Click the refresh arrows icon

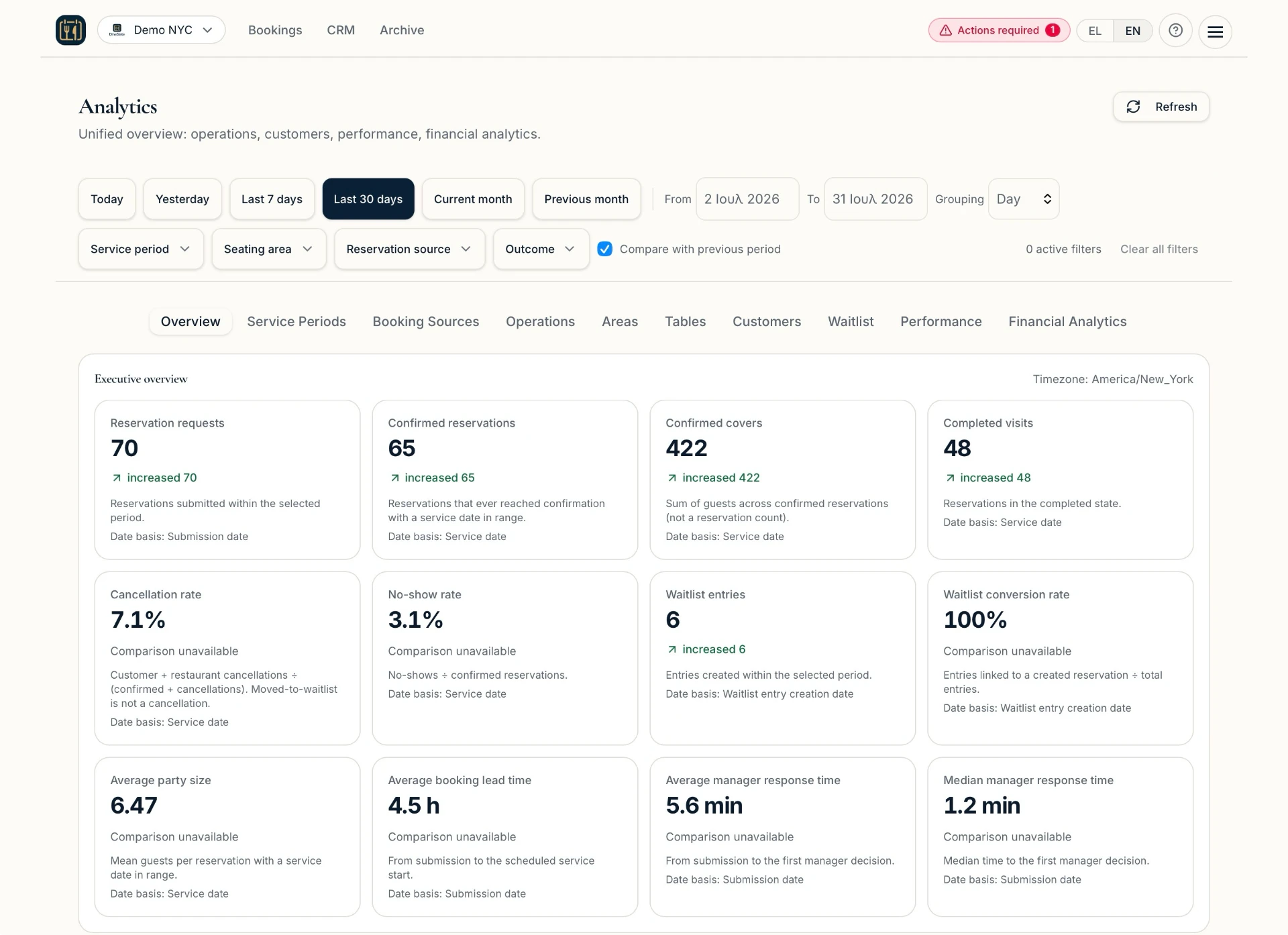click(1133, 107)
